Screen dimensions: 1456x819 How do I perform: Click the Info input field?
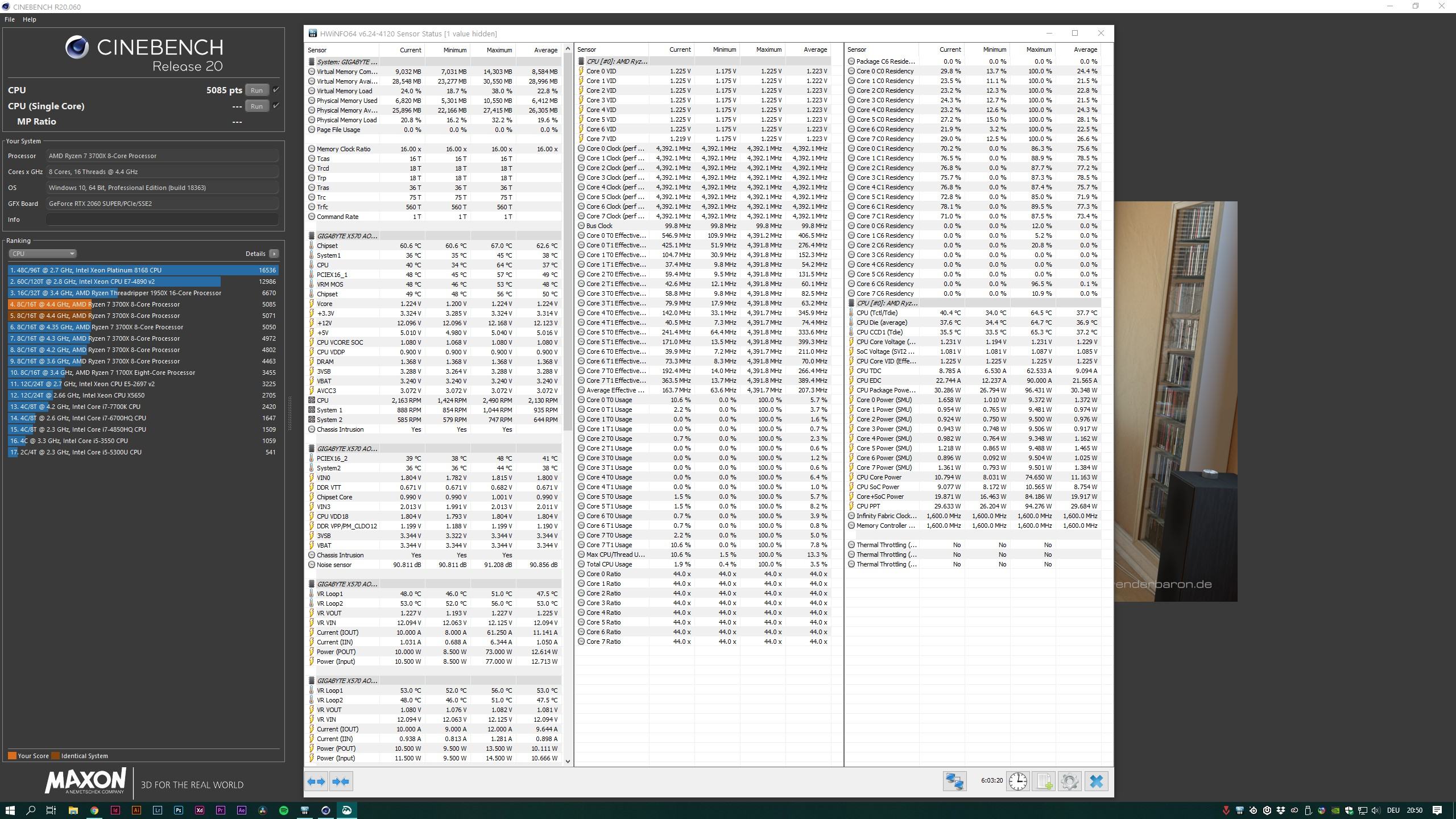tap(163, 220)
